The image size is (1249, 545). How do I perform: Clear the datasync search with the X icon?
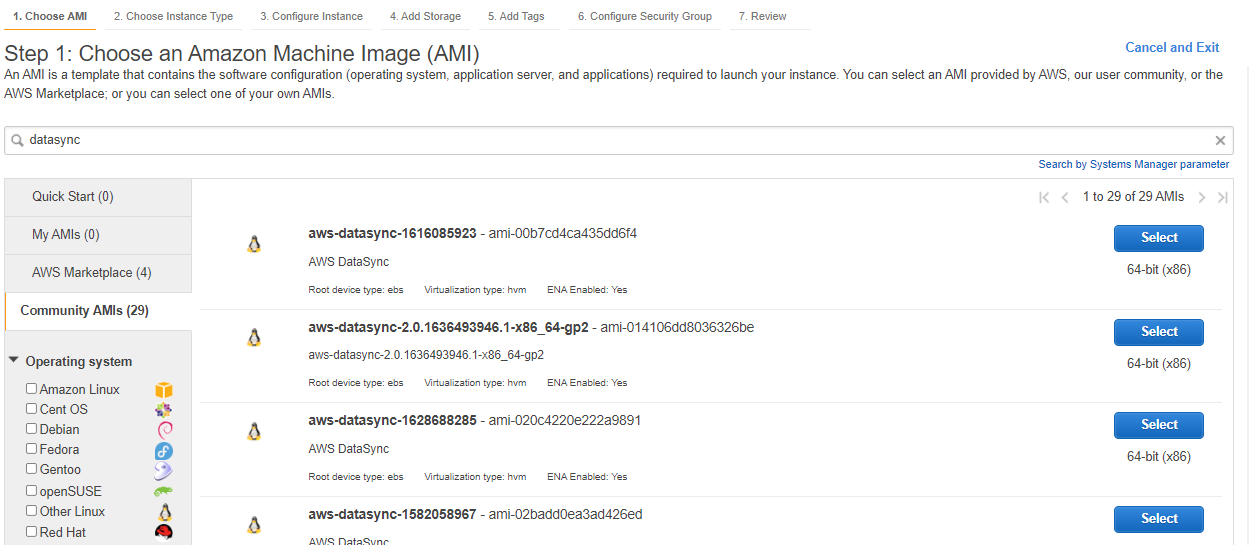pyautogui.click(x=1220, y=141)
